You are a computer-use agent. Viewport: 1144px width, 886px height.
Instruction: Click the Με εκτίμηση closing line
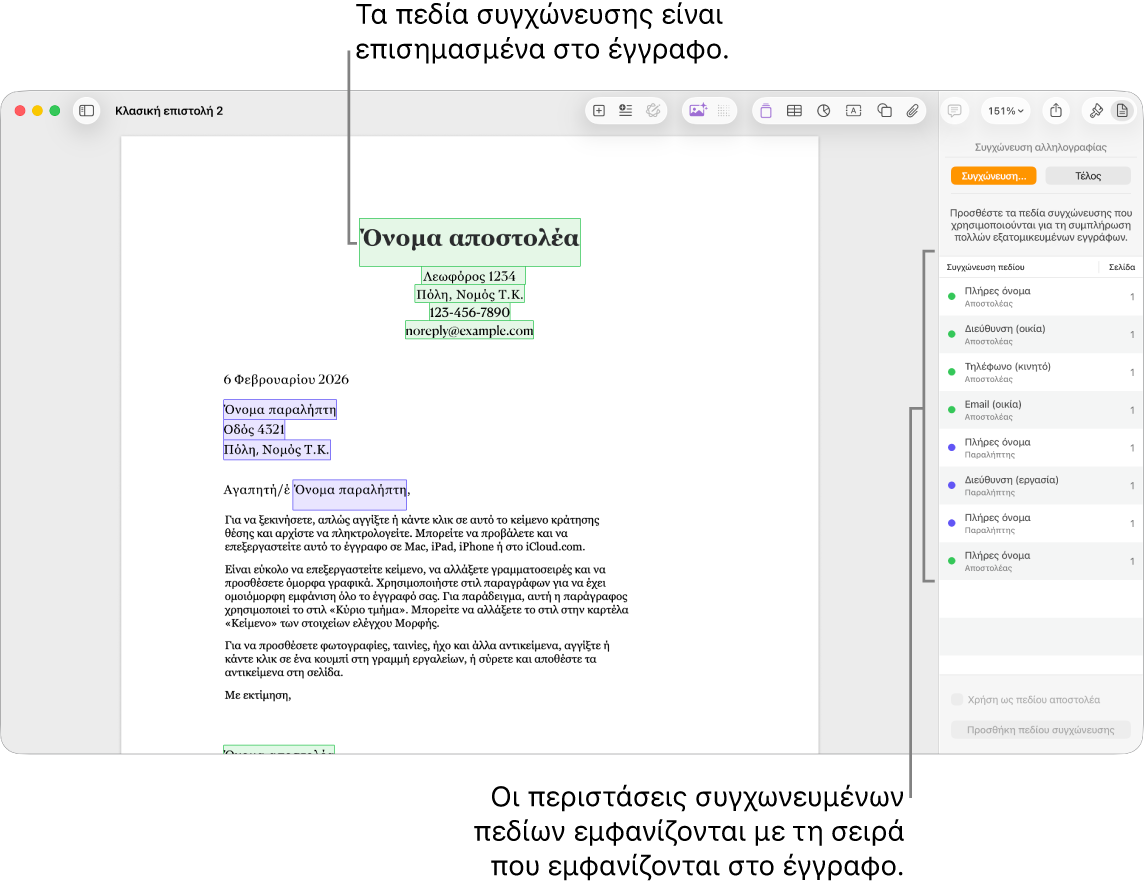tap(258, 696)
